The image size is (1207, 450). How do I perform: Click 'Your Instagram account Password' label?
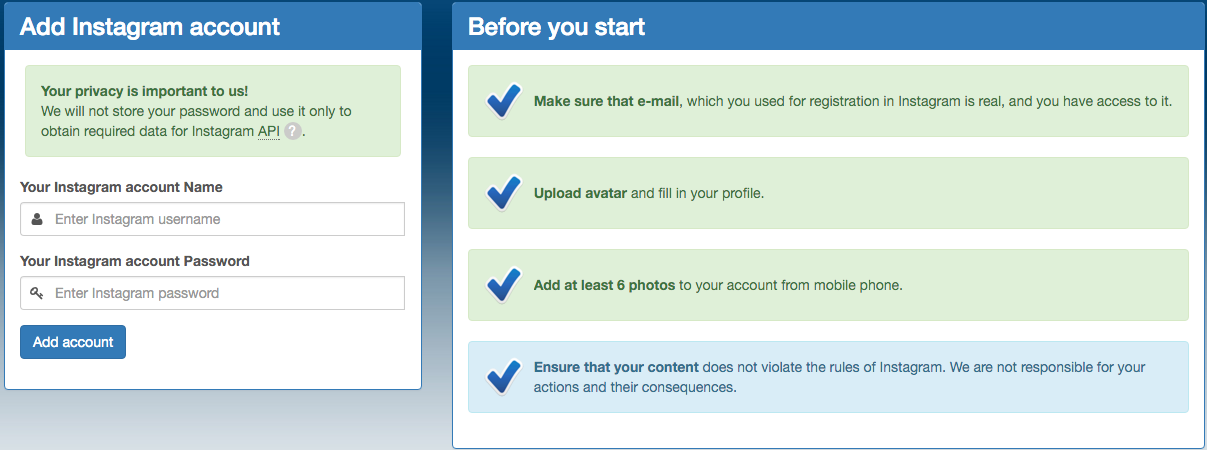click(x=135, y=261)
